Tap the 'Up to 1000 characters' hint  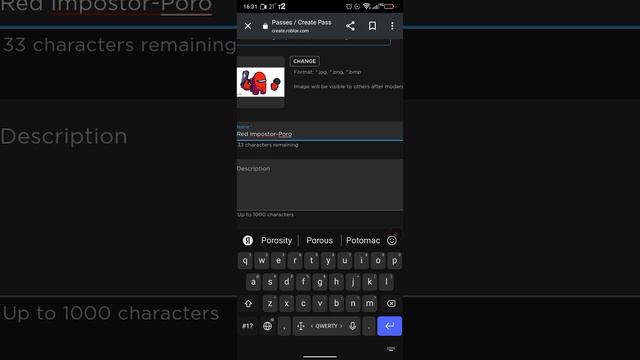265,214
